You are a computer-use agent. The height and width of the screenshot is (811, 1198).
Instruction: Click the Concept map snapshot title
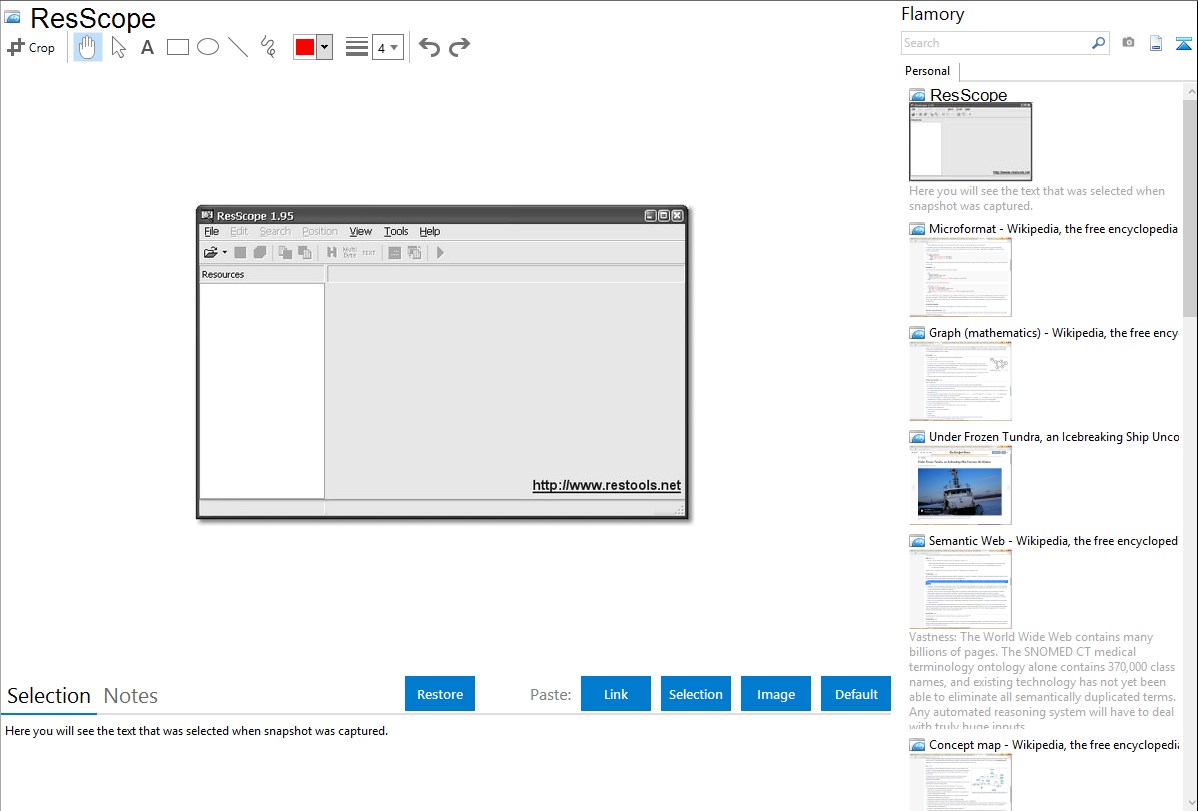(1054, 745)
